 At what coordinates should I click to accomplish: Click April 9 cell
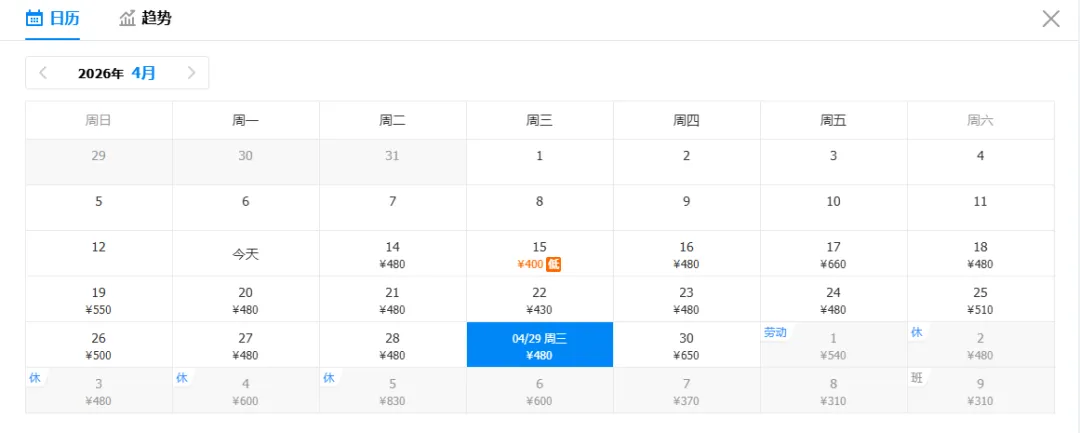[687, 207]
